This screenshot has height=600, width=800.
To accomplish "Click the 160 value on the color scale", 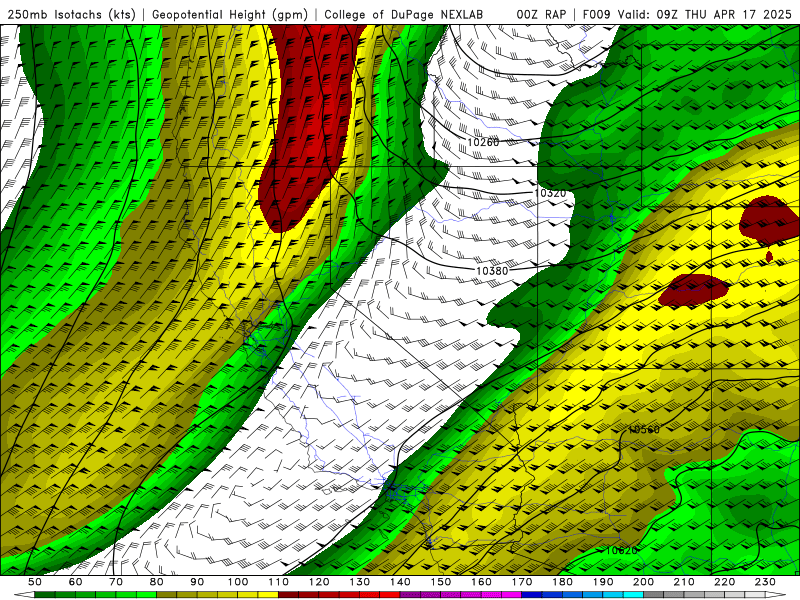I will (481, 582).
